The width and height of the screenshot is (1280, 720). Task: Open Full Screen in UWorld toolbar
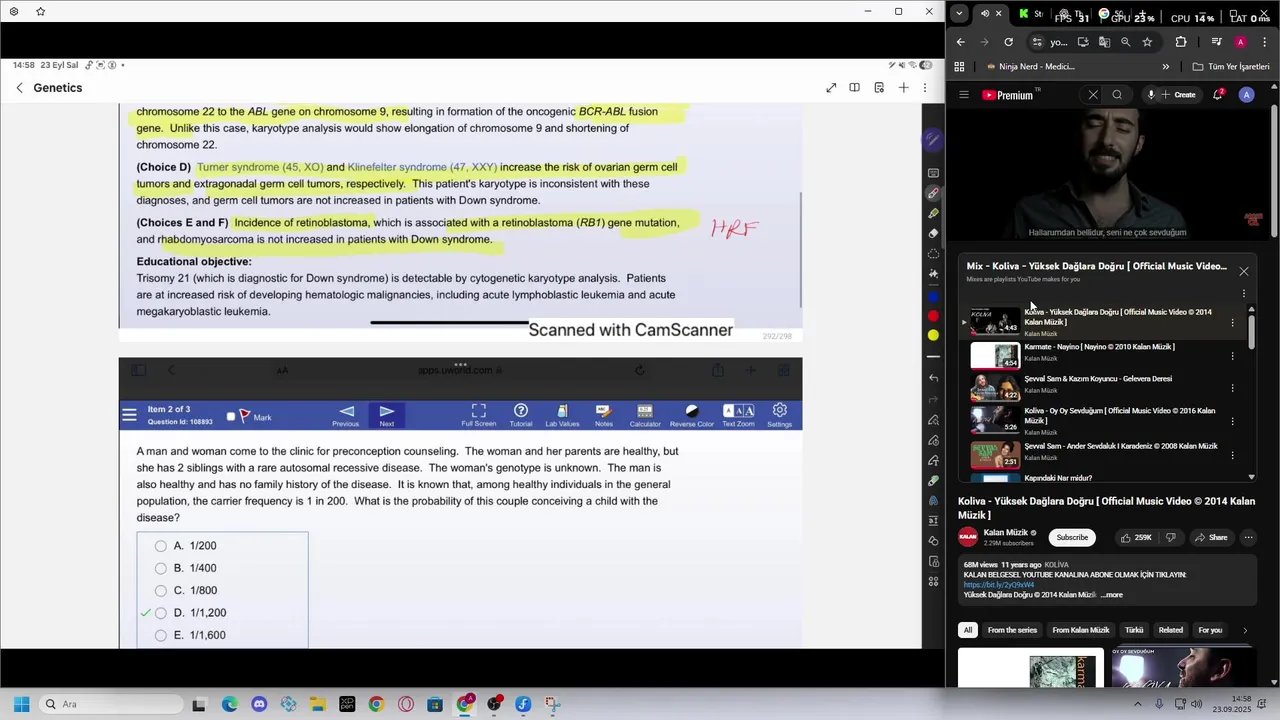(478, 416)
